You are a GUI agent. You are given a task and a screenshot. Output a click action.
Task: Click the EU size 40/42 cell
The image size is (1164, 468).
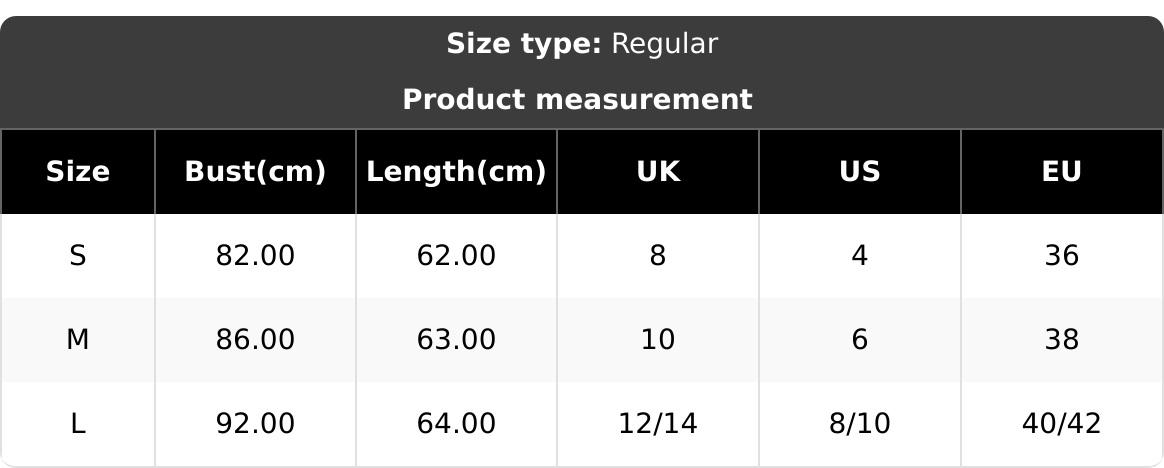(x=1061, y=424)
